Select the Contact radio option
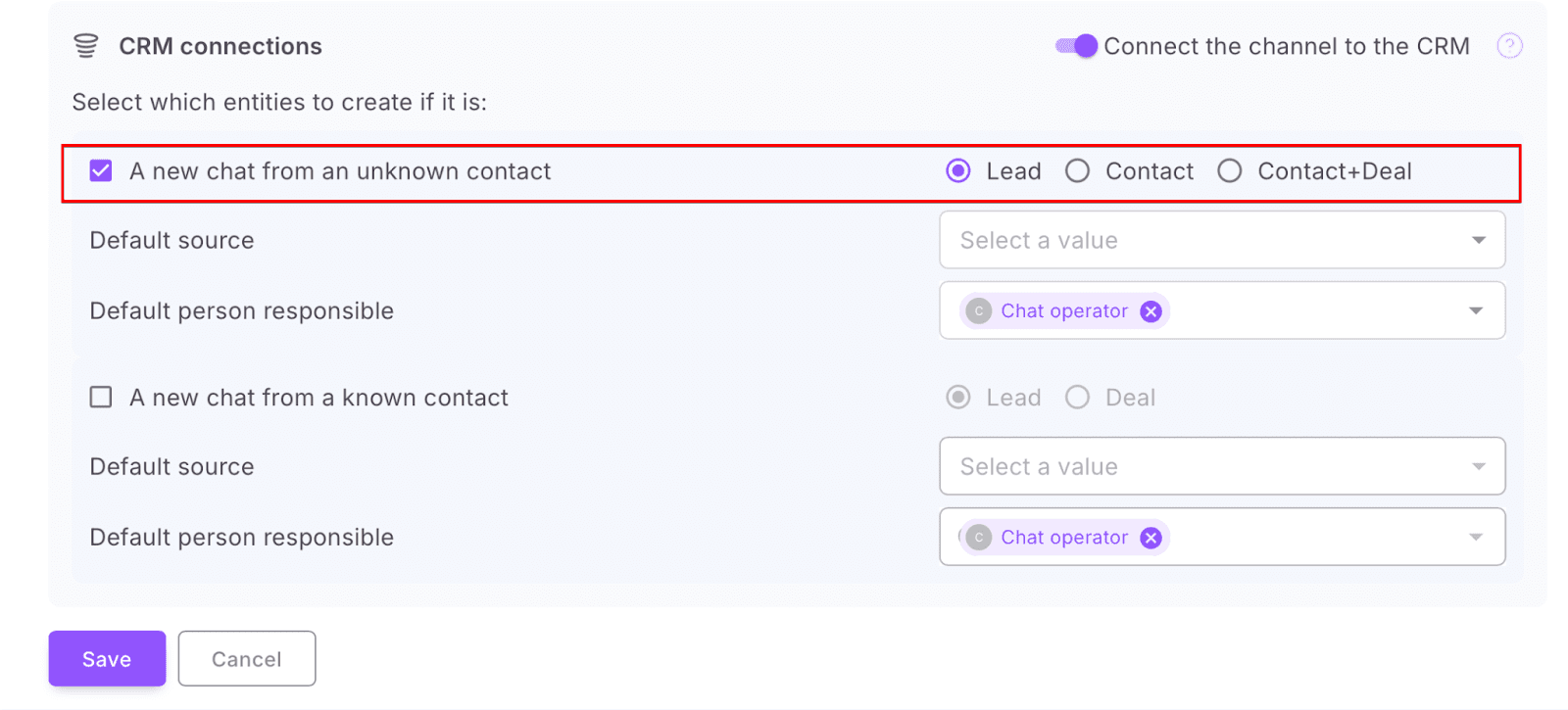The height and width of the screenshot is (710, 1568). [1078, 171]
